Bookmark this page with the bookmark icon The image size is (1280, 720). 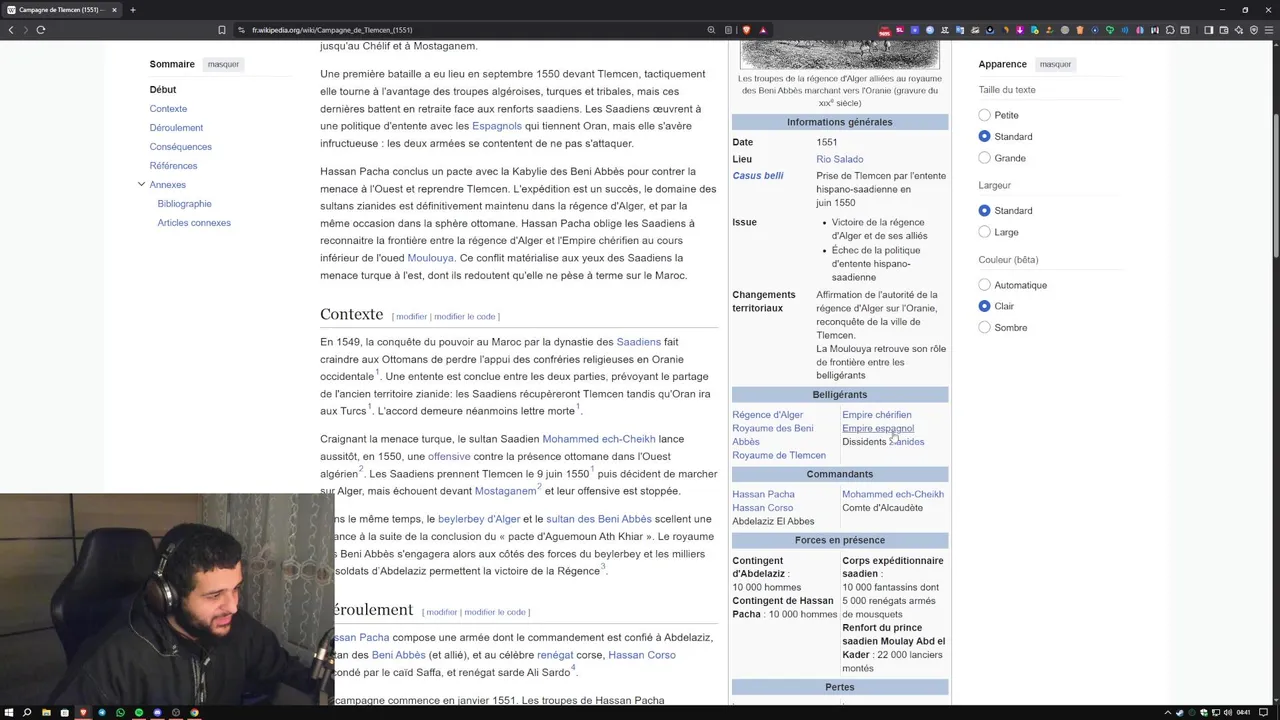(x=222, y=30)
